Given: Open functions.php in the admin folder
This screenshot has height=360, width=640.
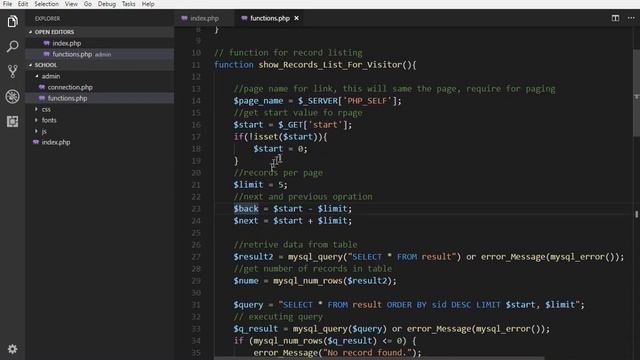Looking at the screenshot, I should [100, 98].
